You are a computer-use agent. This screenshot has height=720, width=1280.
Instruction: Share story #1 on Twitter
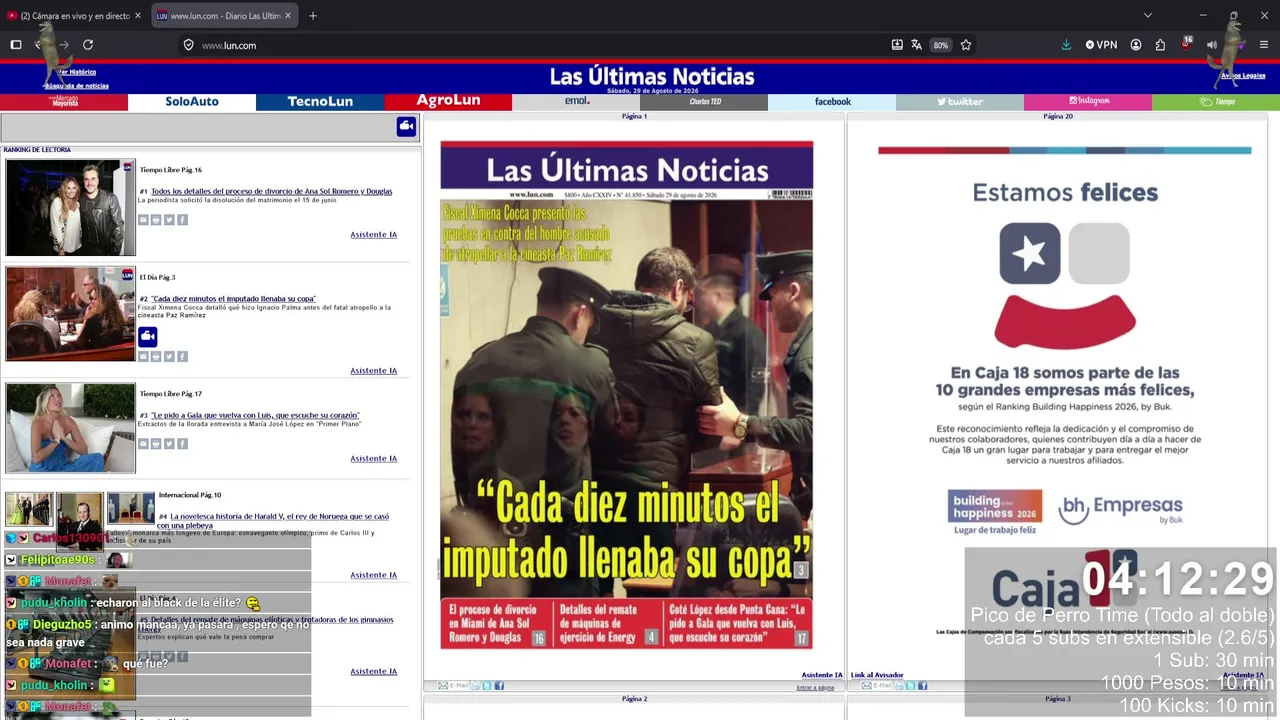pos(169,220)
